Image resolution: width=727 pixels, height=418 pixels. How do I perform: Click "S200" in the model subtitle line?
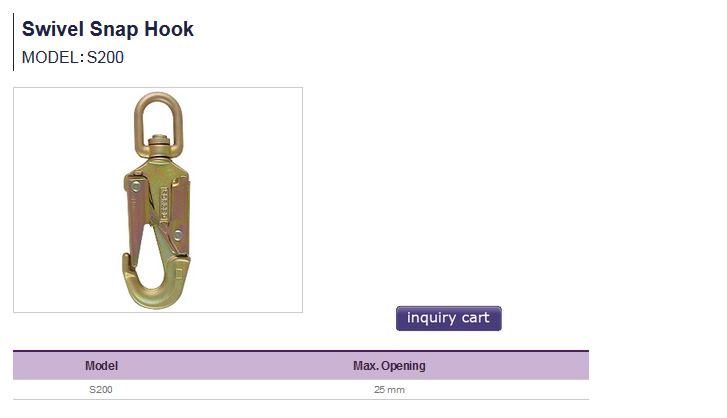click(105, 58)
